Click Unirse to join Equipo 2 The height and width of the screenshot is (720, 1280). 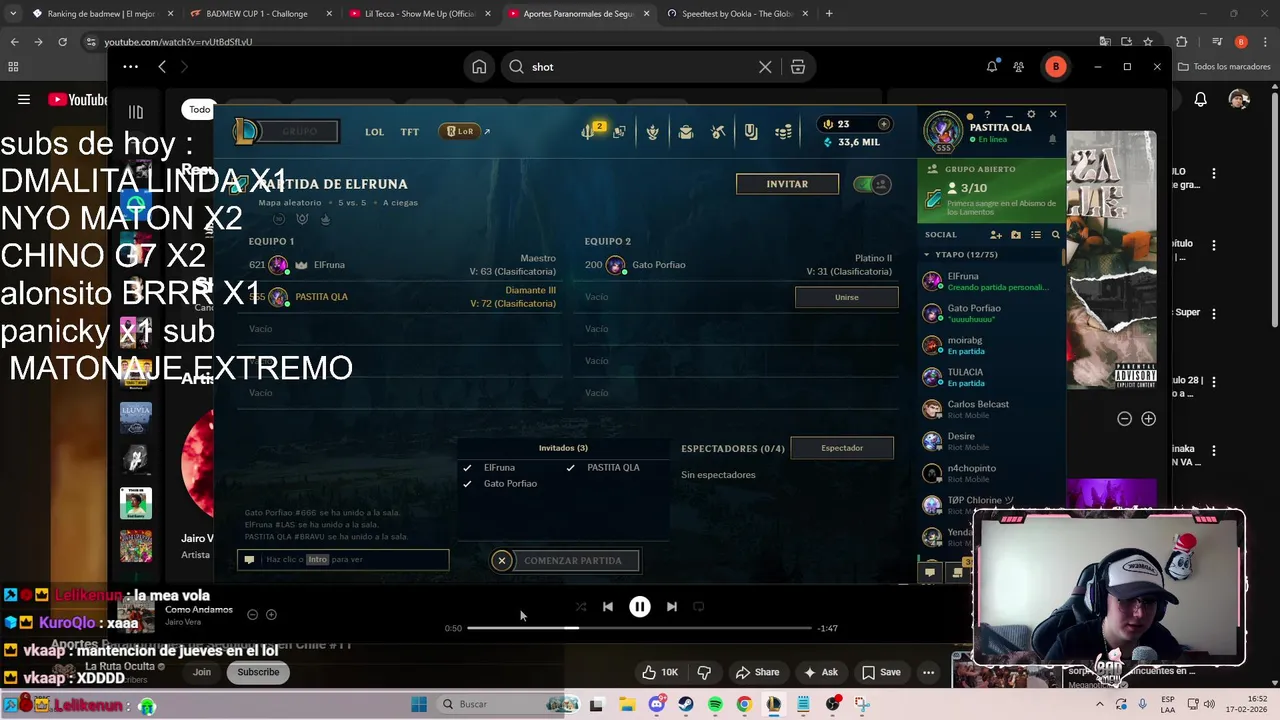point(846,297)
